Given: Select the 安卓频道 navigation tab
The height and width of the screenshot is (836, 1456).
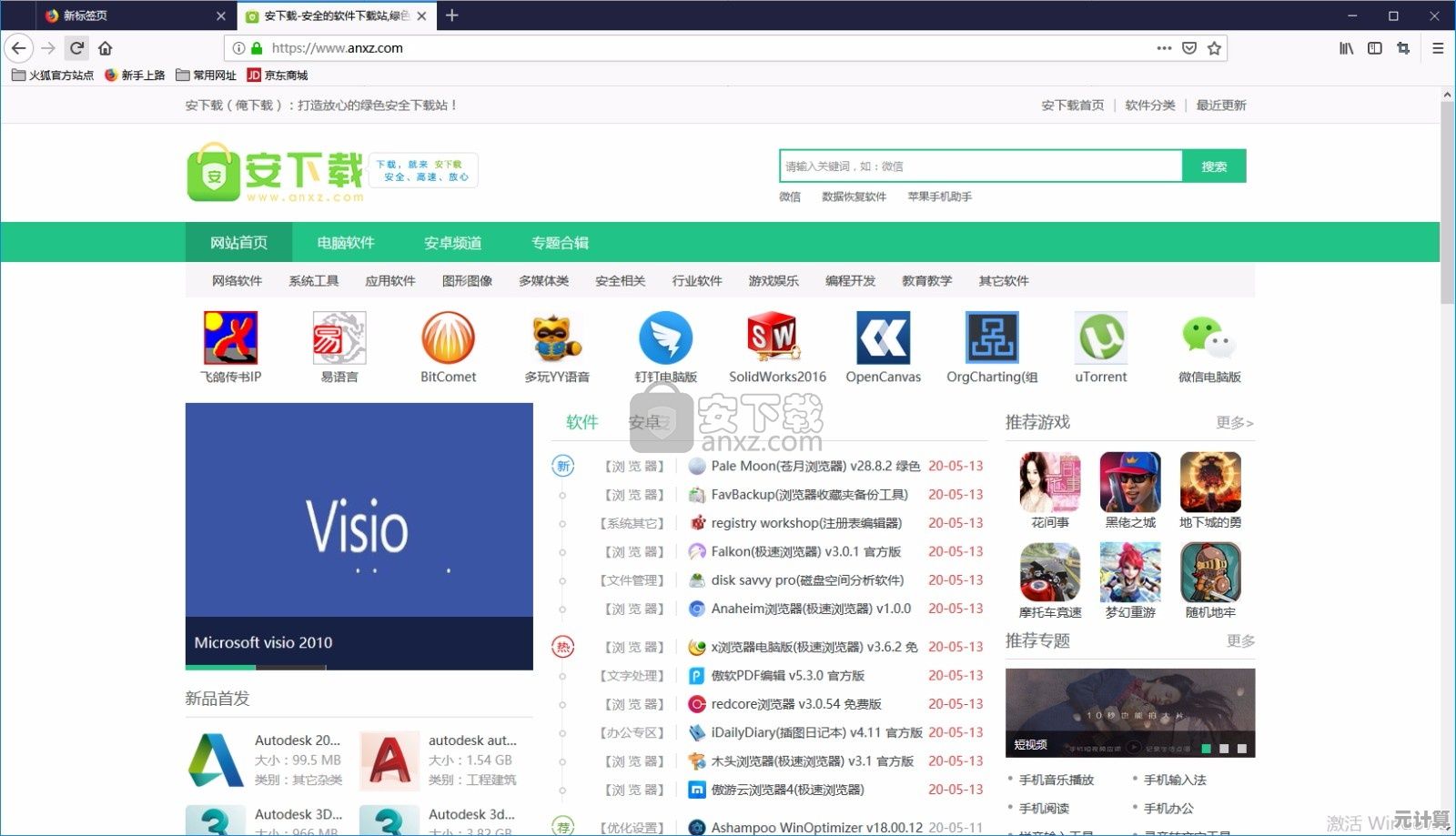Looking at the screenshot, I should (452, 243).
